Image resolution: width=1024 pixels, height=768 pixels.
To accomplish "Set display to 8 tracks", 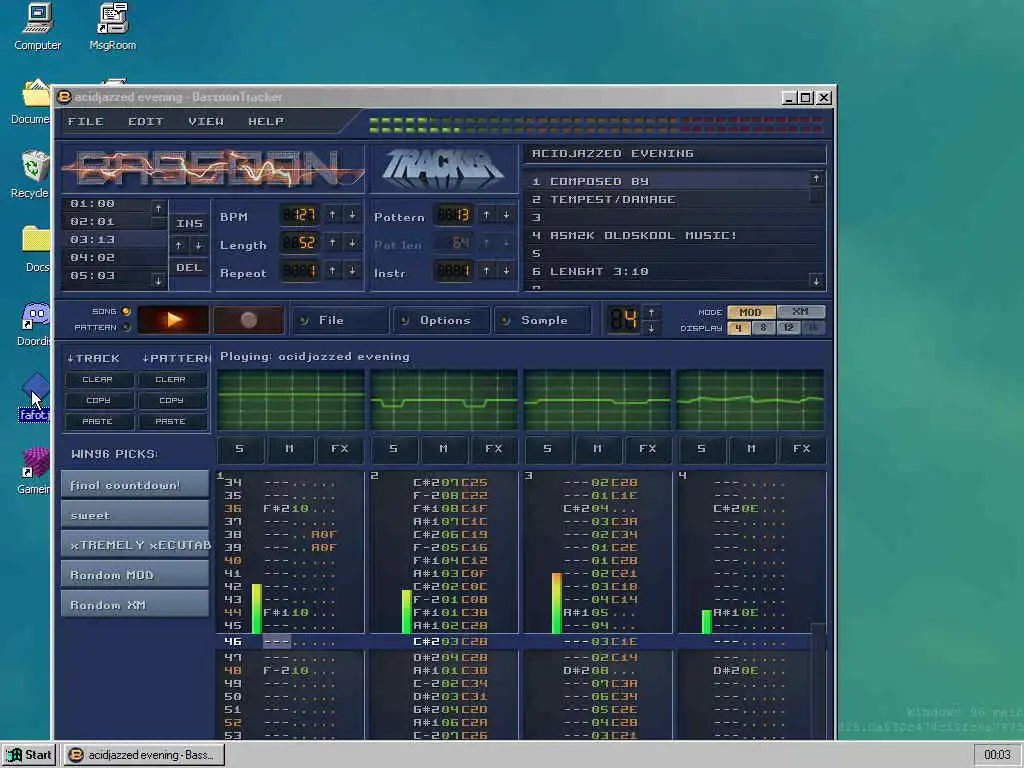I will 763,328.
